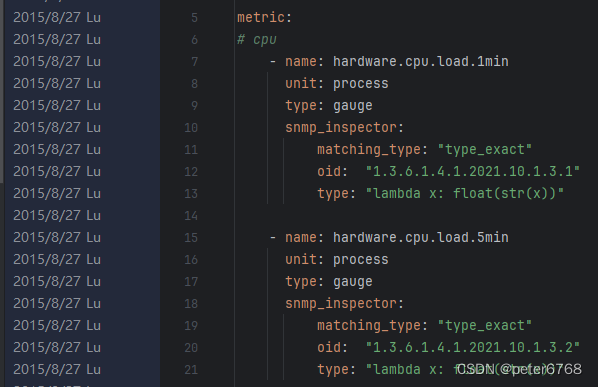Click 'snmp_inspector:' on line 10
598x387 pixels.
coord(344,128)
